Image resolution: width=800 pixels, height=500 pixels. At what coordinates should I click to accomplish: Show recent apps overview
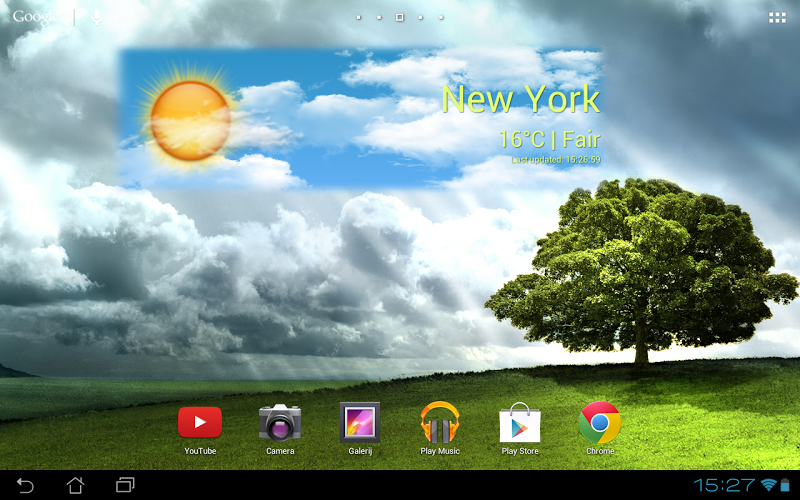125,485
